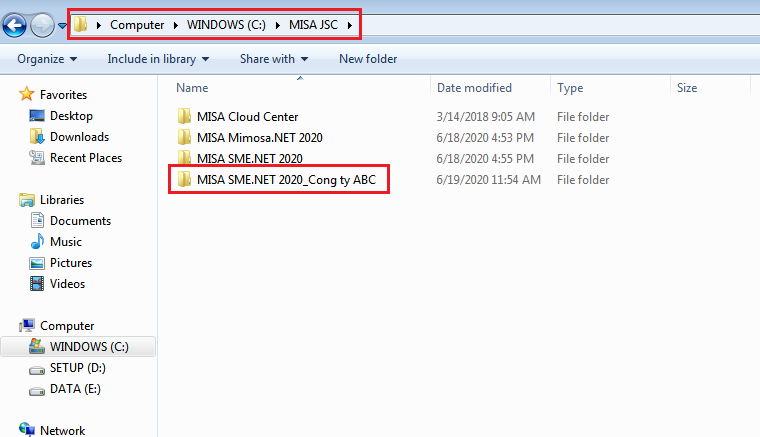Click folder icon of MISA SME.NET 2020
760x437 pixels.
click(184, 158)
